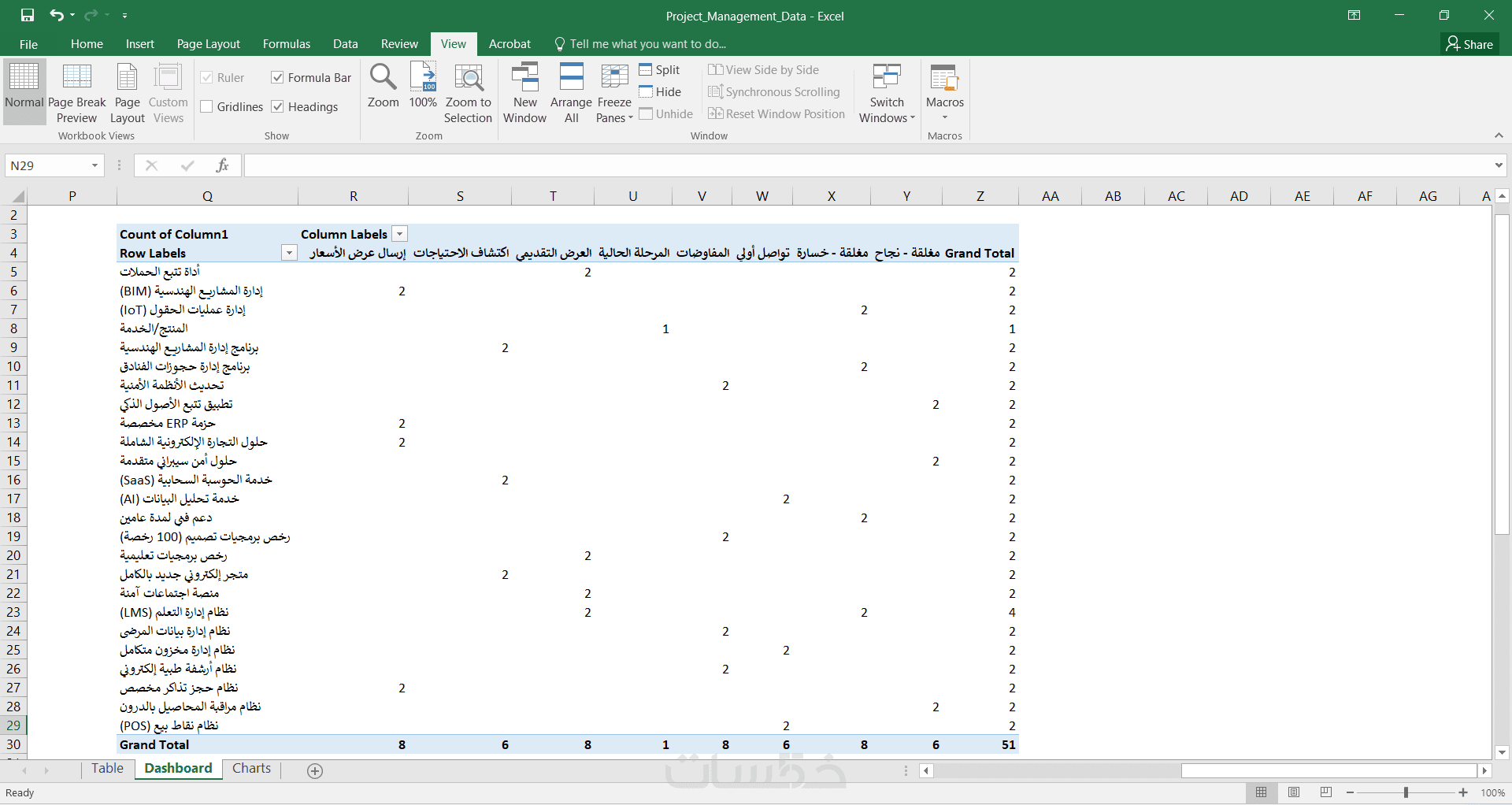Open Page Break Preview view

click(77, 91)
